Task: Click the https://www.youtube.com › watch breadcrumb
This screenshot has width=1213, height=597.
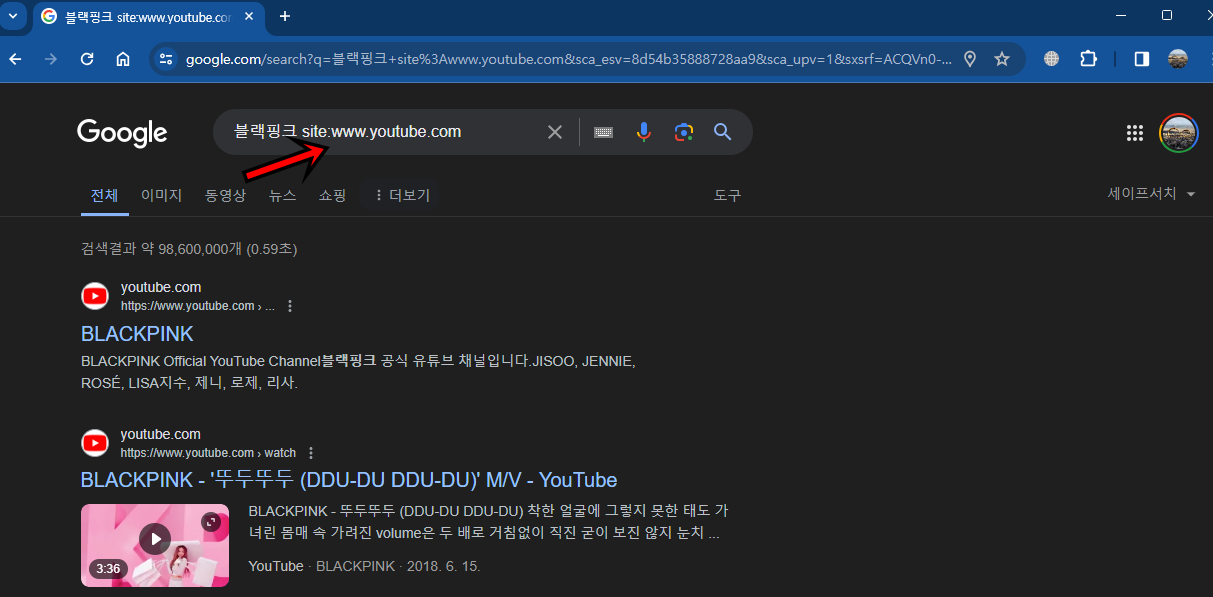Action: 209,453
